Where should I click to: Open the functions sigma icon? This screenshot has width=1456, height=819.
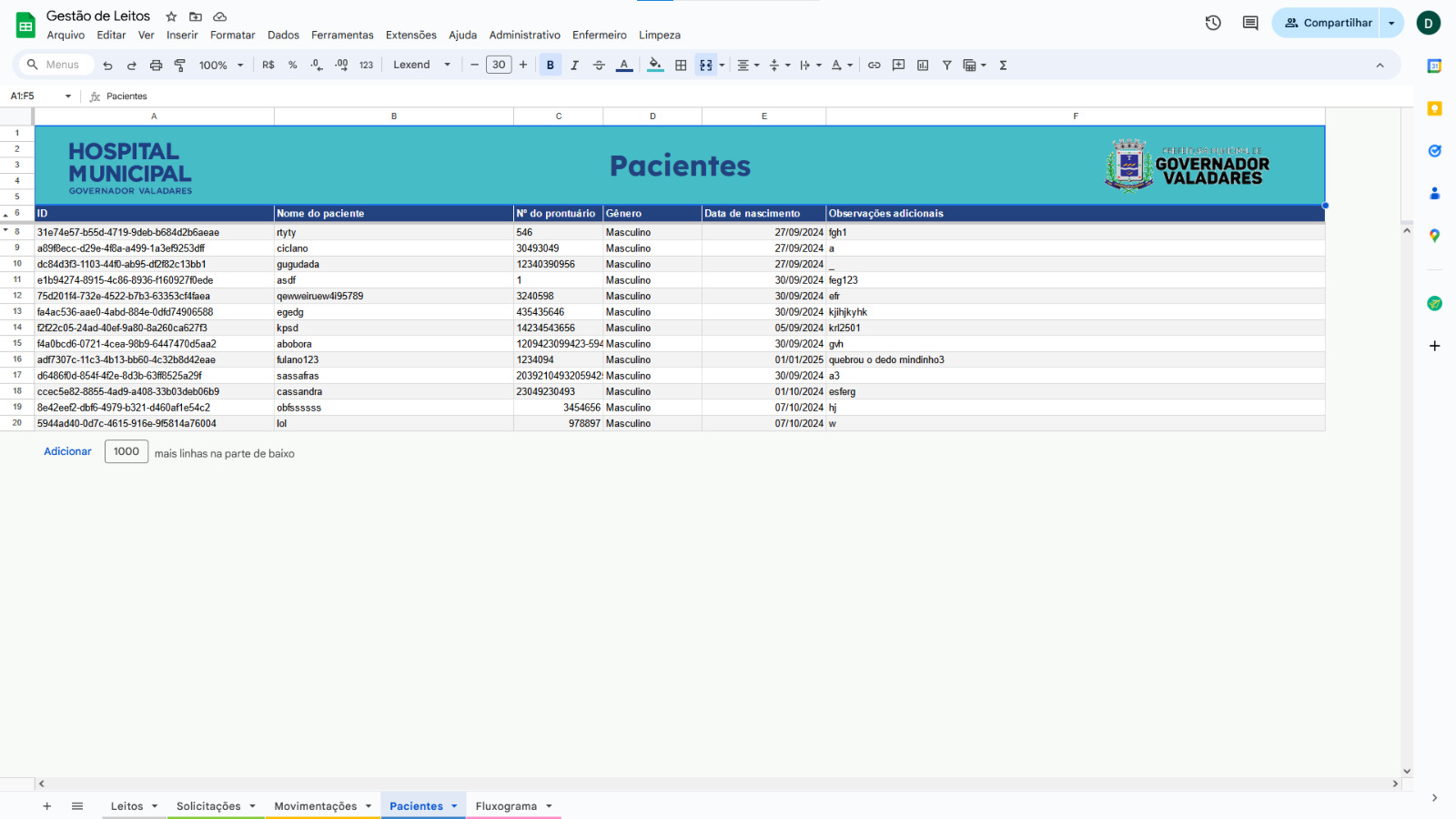coord(1003,66)
